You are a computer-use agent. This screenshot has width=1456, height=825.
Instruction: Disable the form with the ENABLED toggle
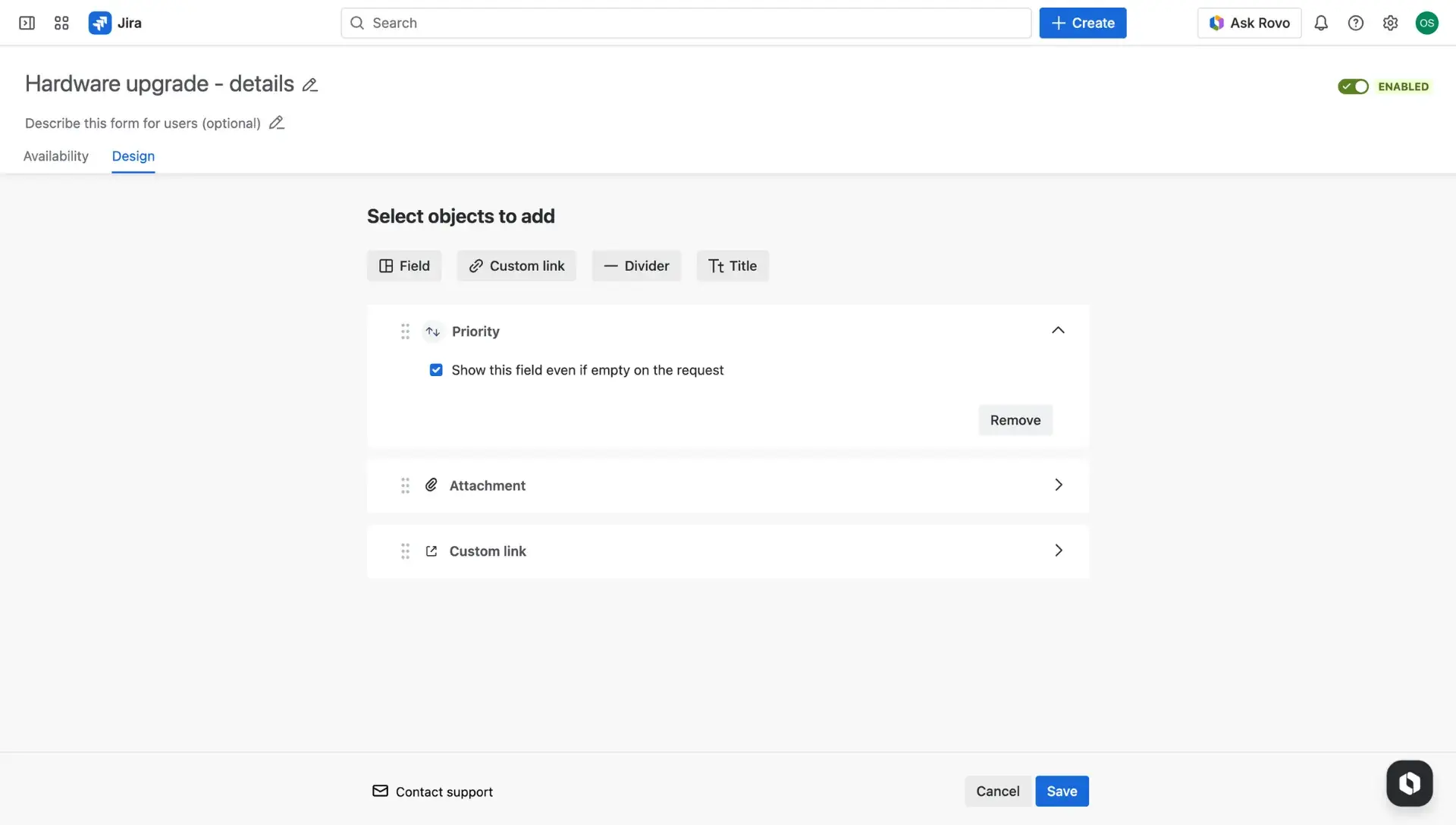(x=1353, y=86)
